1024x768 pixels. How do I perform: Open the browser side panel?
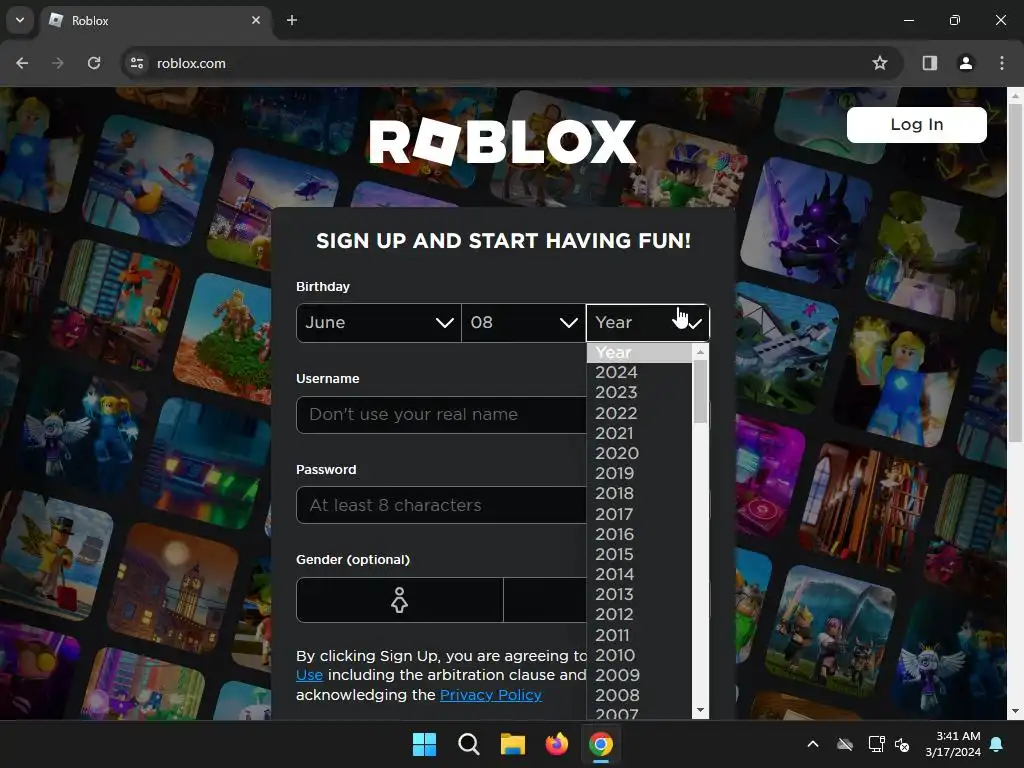[929, 63]
